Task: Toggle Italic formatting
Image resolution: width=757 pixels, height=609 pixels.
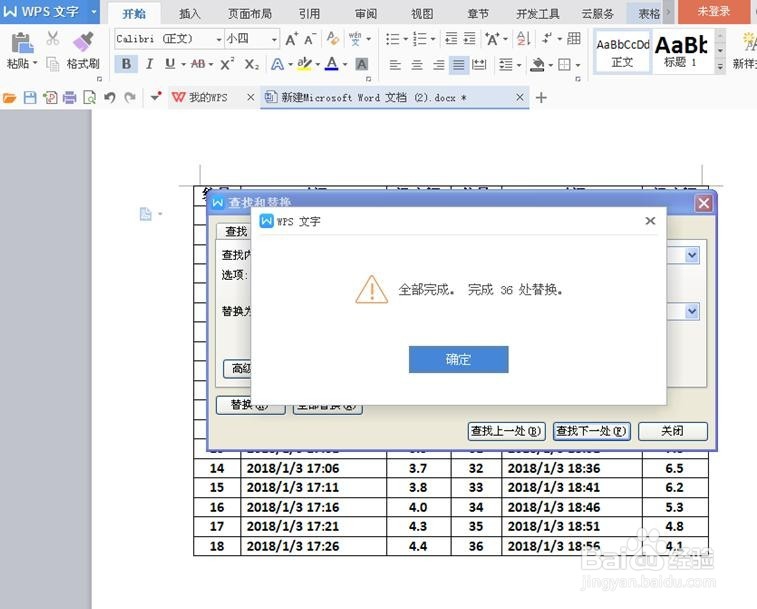Action: pos(149,64)
